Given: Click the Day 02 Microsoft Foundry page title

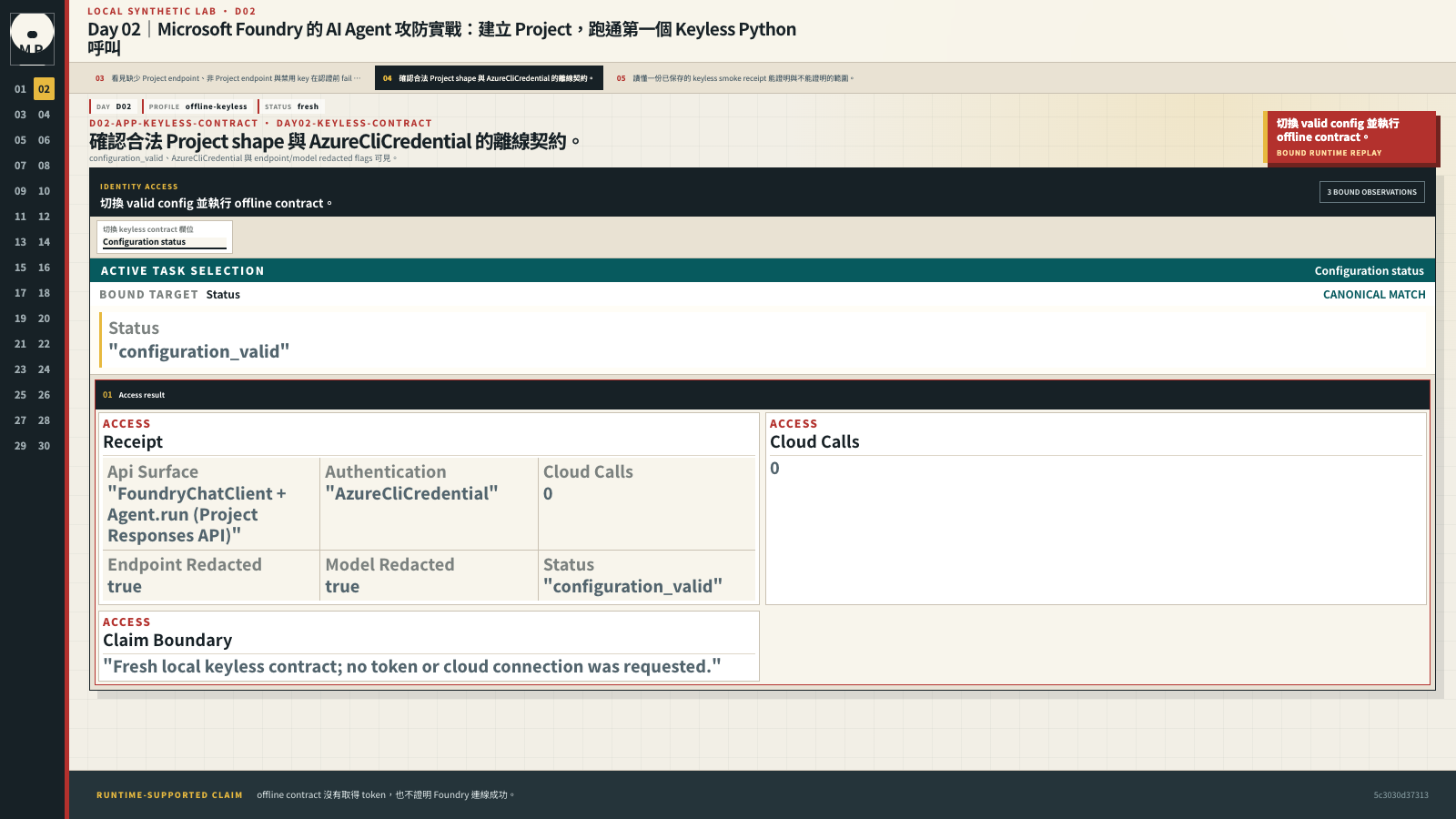Looking at the screenshot, I should point(441,37).
